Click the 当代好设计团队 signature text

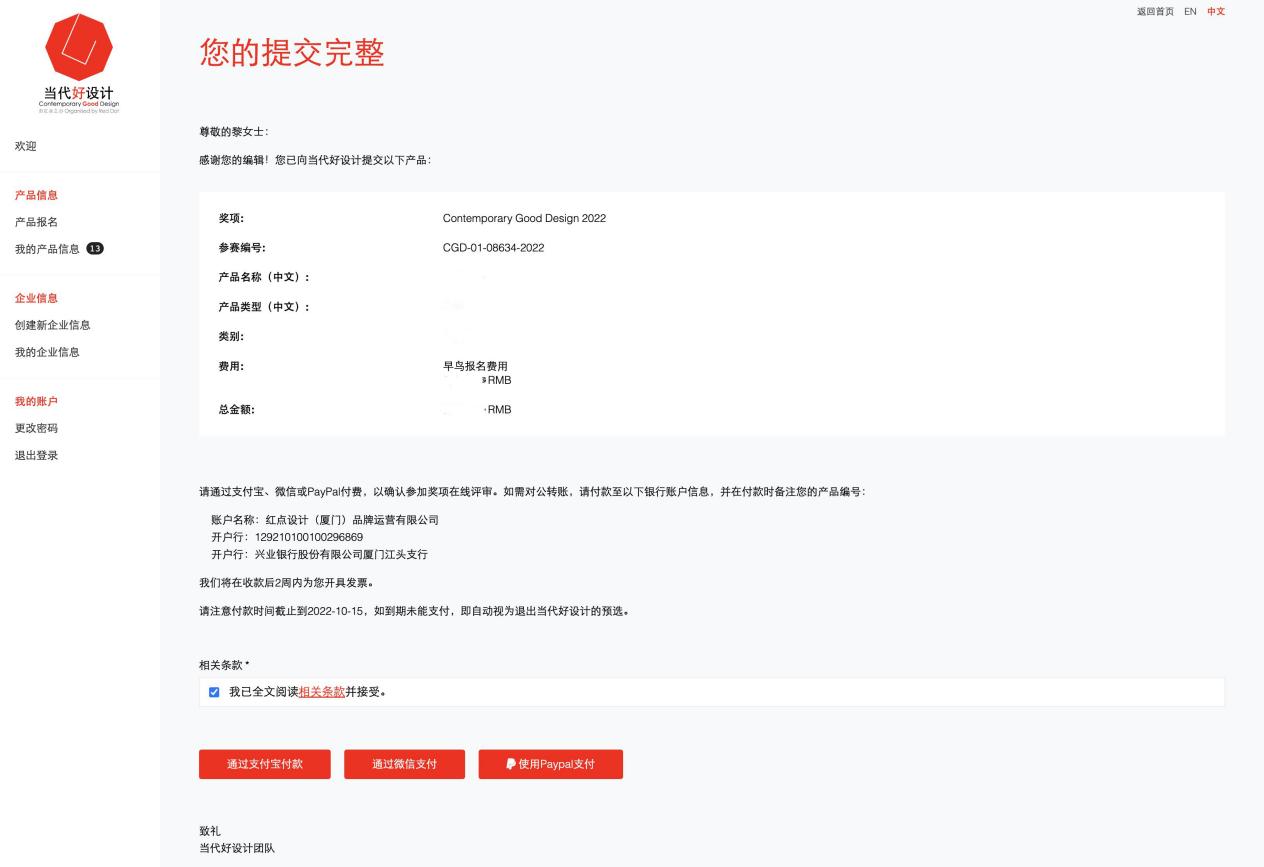click(237, 848)
